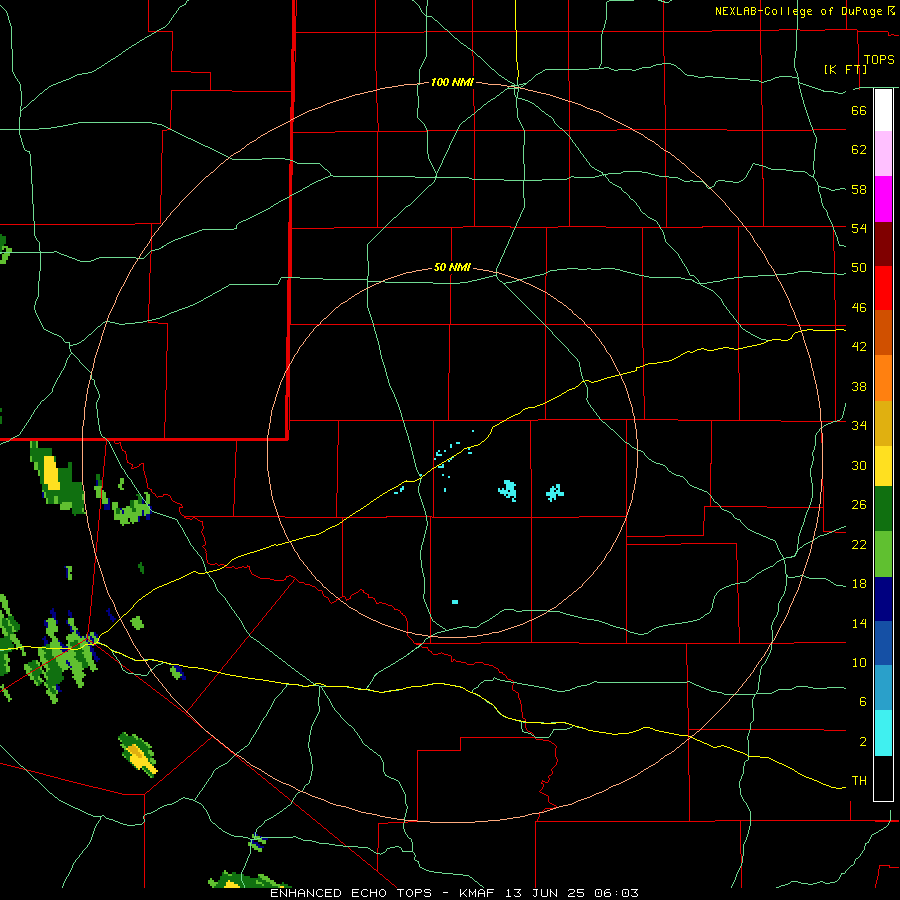
Task: Click the legend value '14'
Action: [x=859, y=624]
